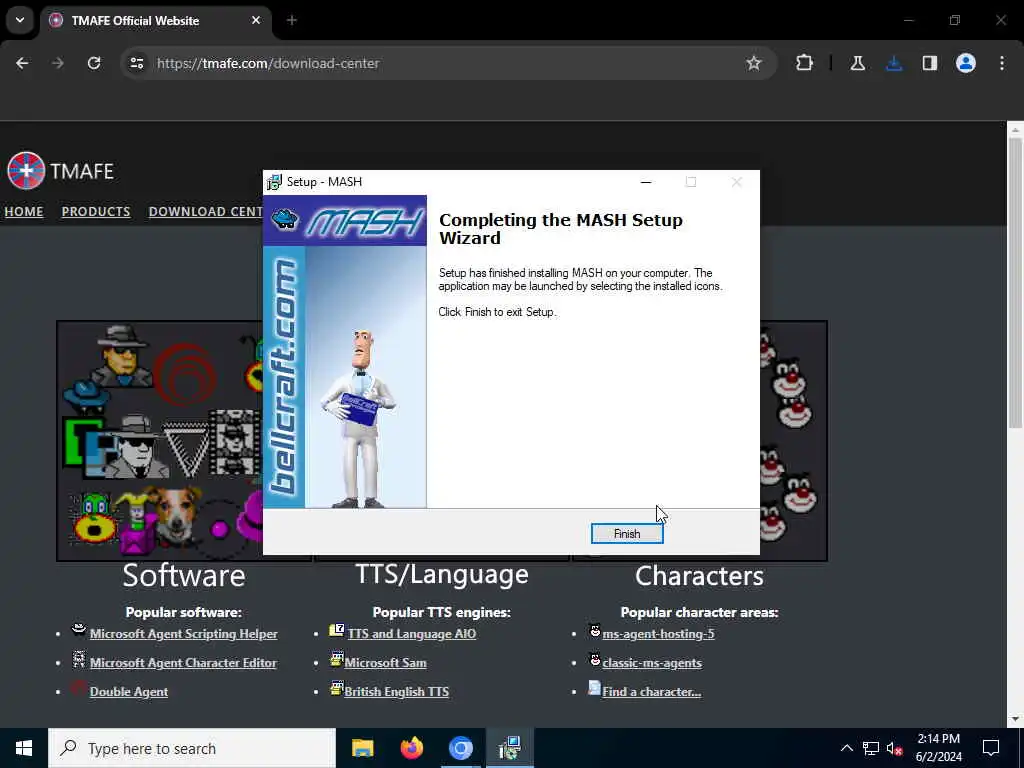Open the PRODUCTS nav item
Image resolution: width=1024 pixels, height=768 pixels.
point(96,212)
